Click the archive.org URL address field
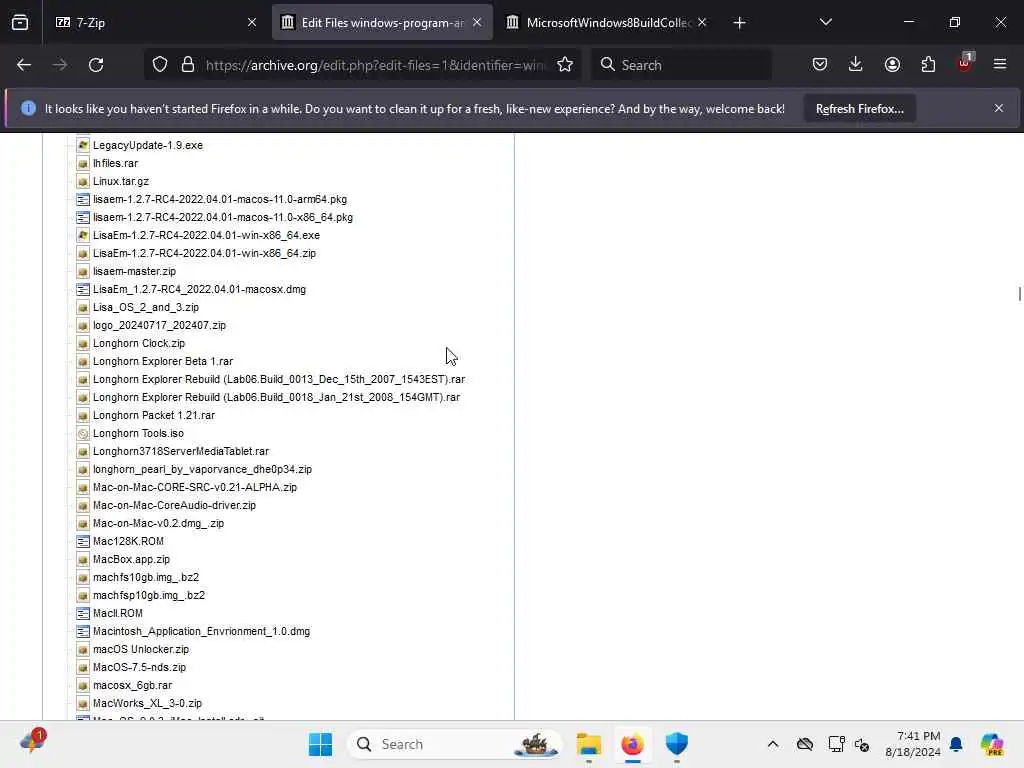The image size is (1024, 768). (x=375, y=65)
